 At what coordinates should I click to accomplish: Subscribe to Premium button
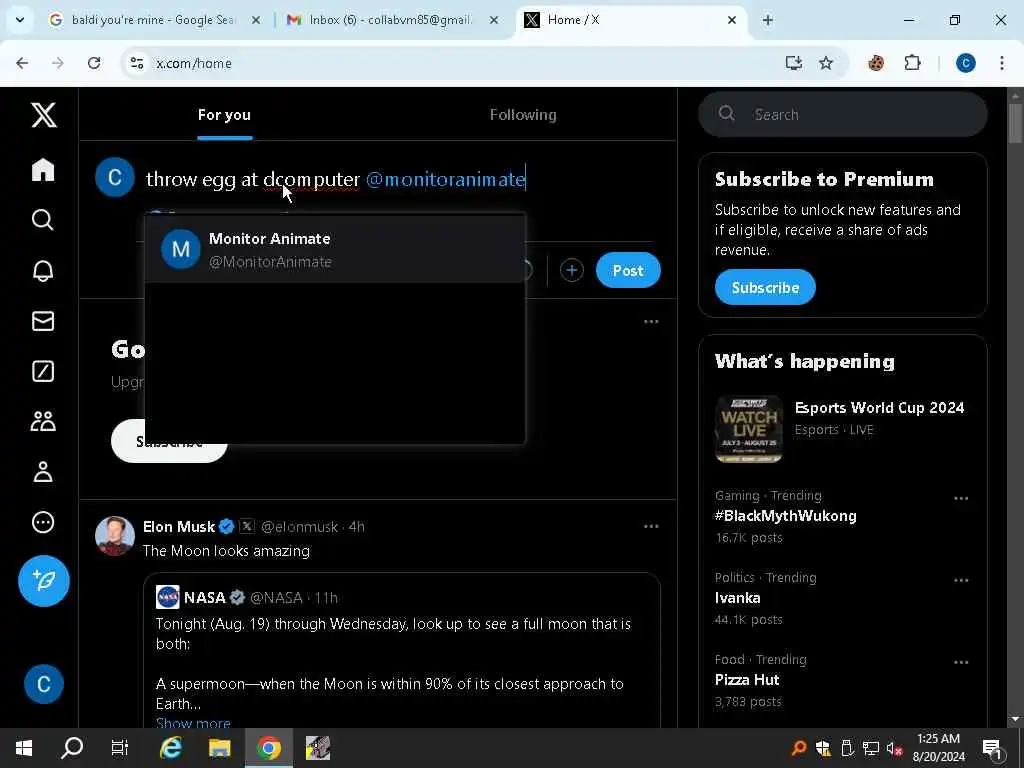tap(765, 287)
